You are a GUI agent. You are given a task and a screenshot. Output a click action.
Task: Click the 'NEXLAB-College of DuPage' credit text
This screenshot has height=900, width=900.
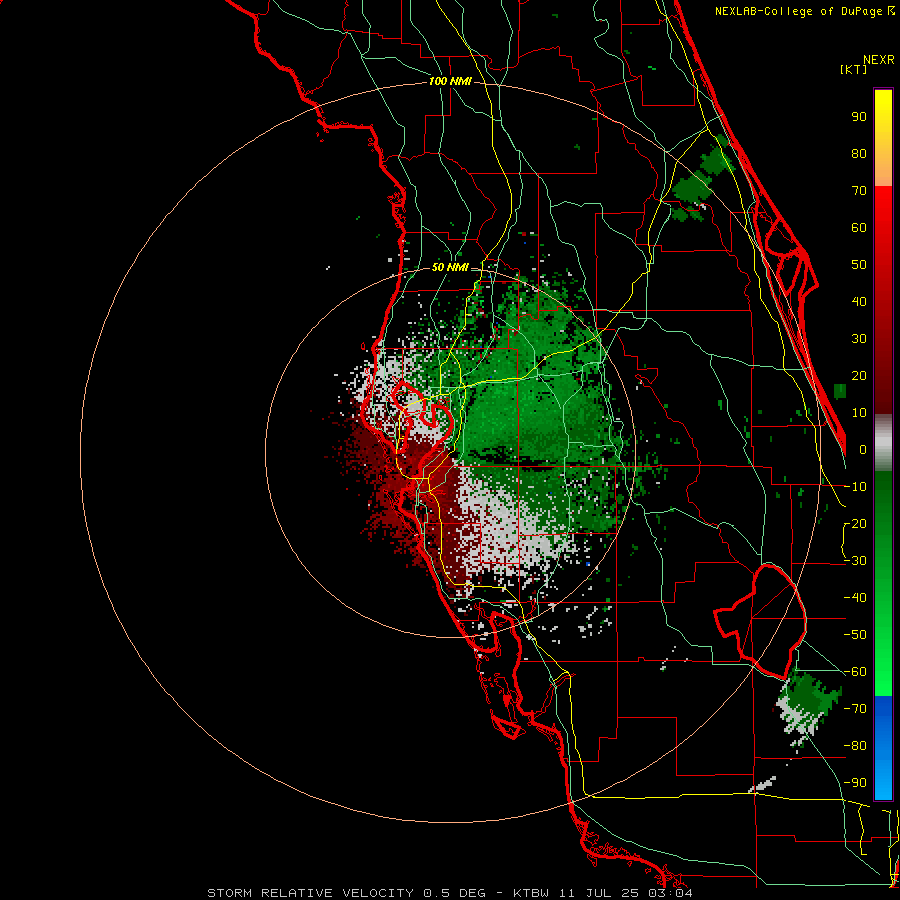[800, 11]
